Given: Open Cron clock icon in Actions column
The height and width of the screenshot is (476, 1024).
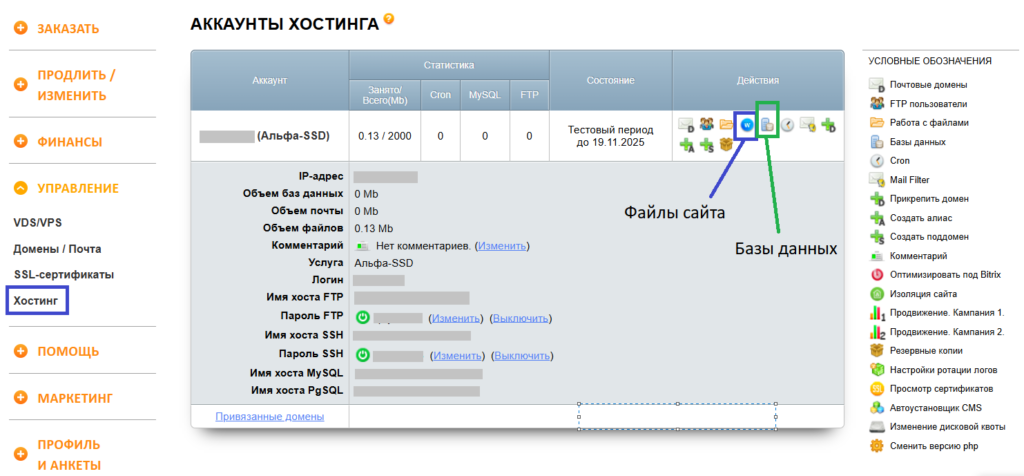Looking at the screenshot, I should tap(788, 125).
